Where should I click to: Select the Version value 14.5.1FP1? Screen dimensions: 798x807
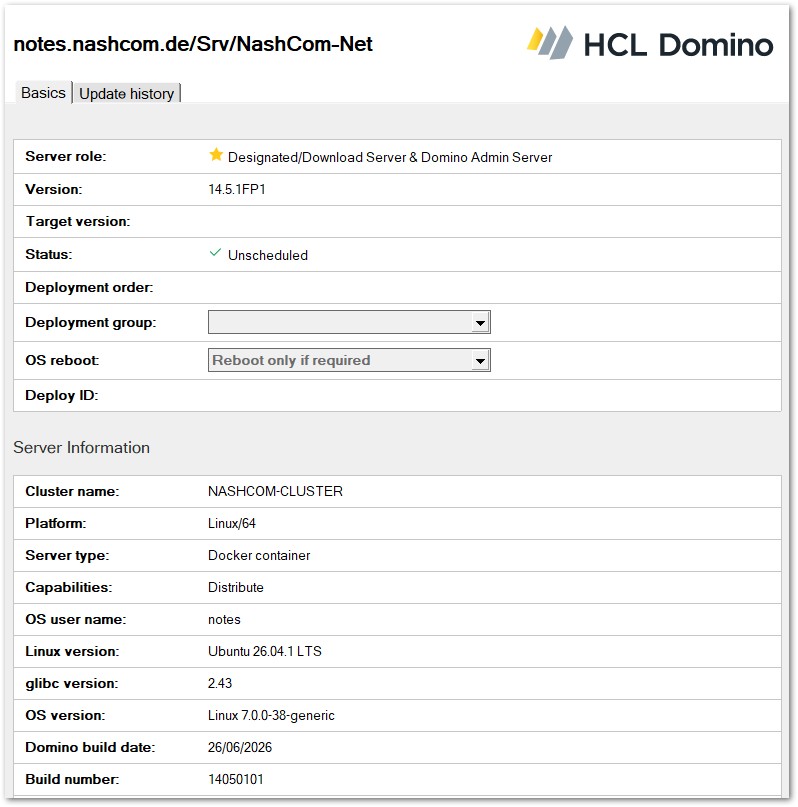pos(237,189)
